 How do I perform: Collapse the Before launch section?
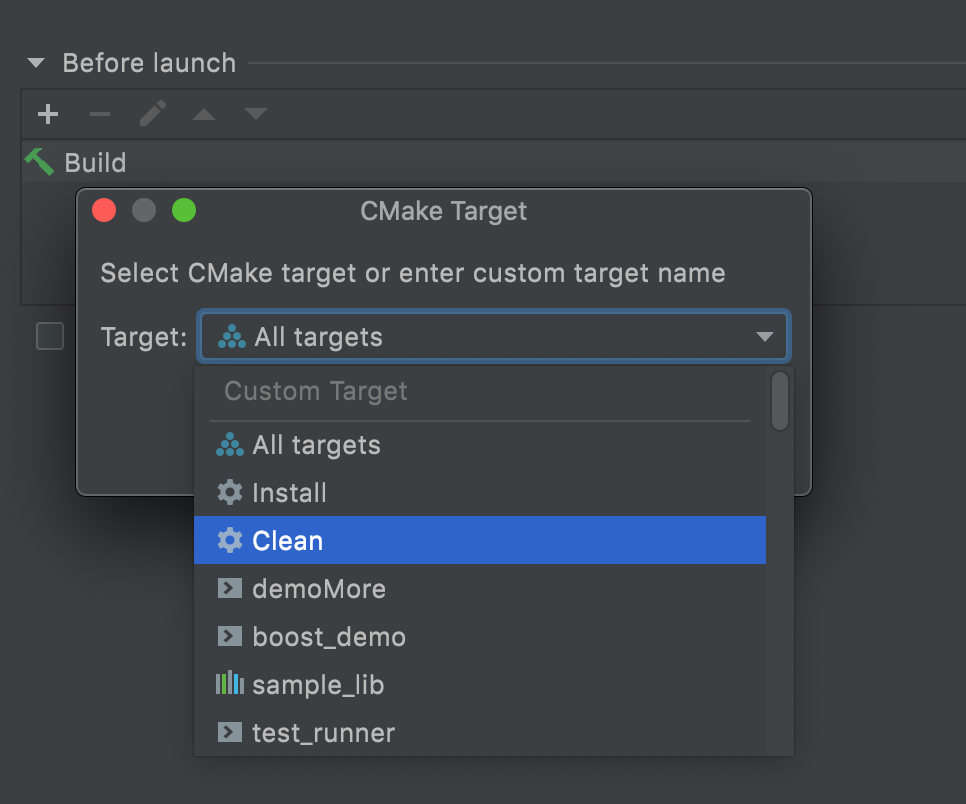pyautogui.click(x=36, y=63)
